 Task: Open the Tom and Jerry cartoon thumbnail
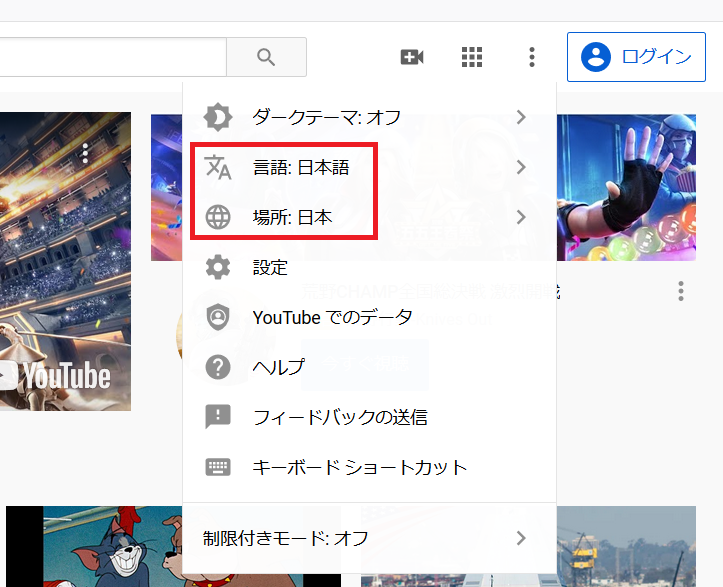[94, 546]
